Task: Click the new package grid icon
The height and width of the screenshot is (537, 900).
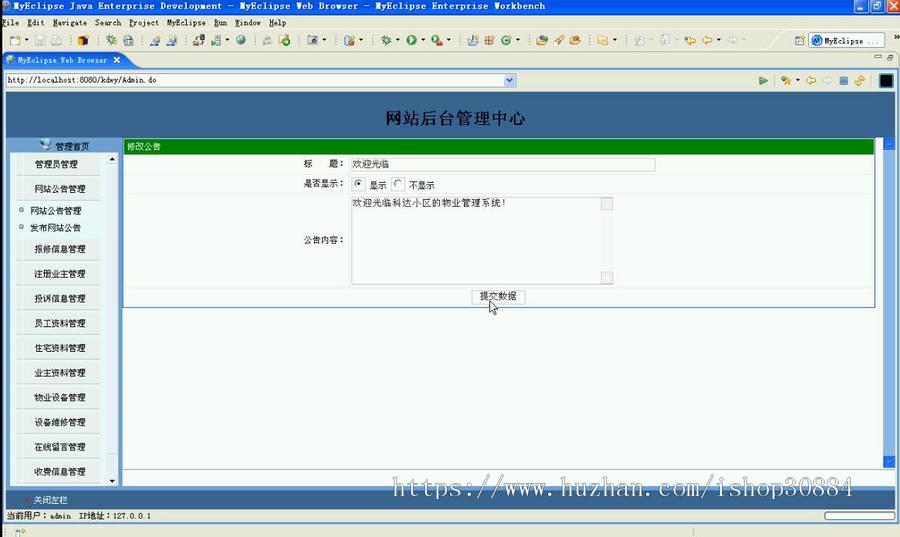Action: (490, 40)
